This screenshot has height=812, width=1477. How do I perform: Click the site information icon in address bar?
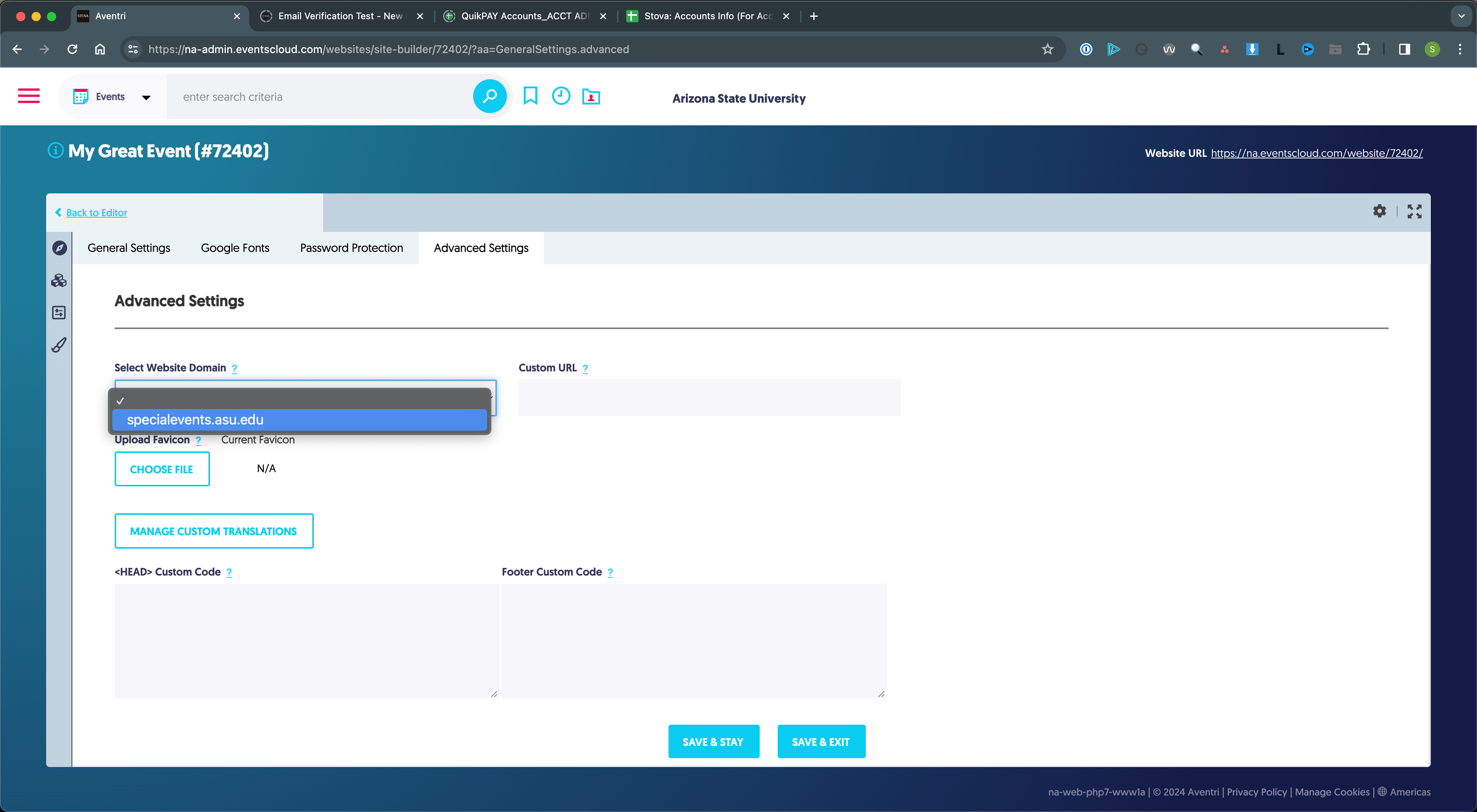point(133,49)
